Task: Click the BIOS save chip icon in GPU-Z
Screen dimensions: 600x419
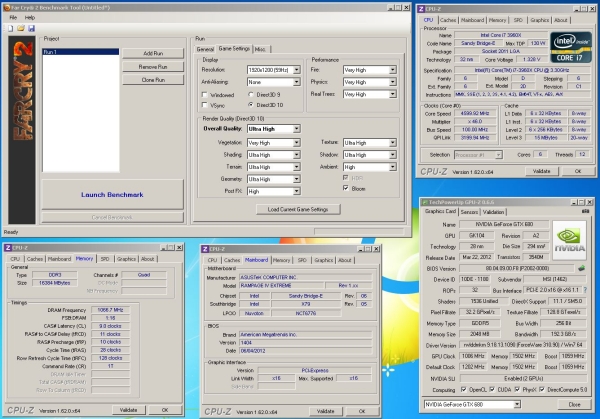Action: tap(582, 269)
